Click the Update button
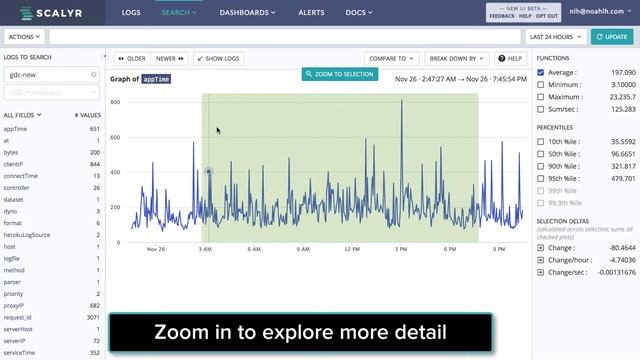The width and height of the screenshot is (640, 360). tap(612, 37)
